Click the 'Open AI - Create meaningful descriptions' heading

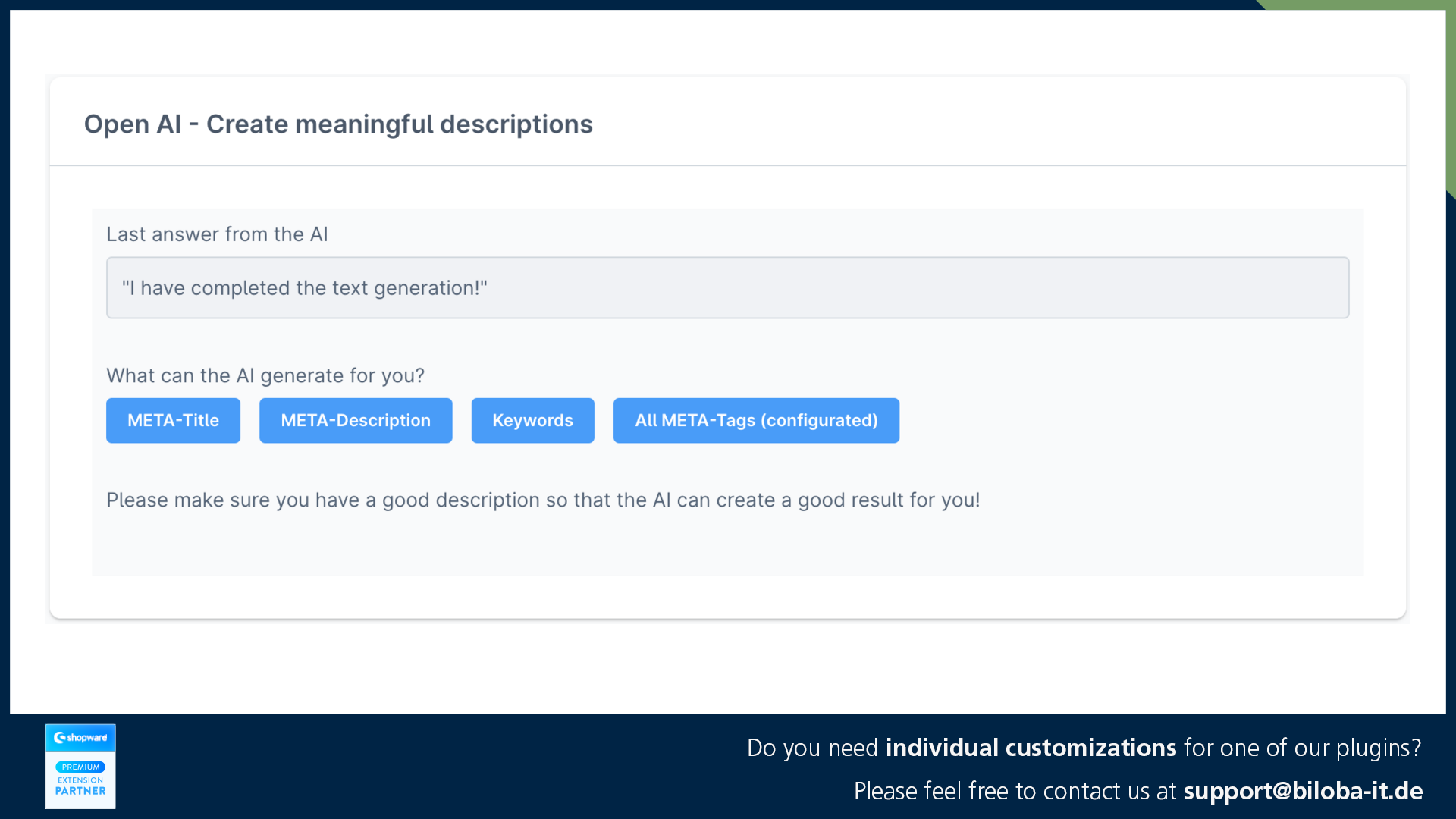pos(338,124)
